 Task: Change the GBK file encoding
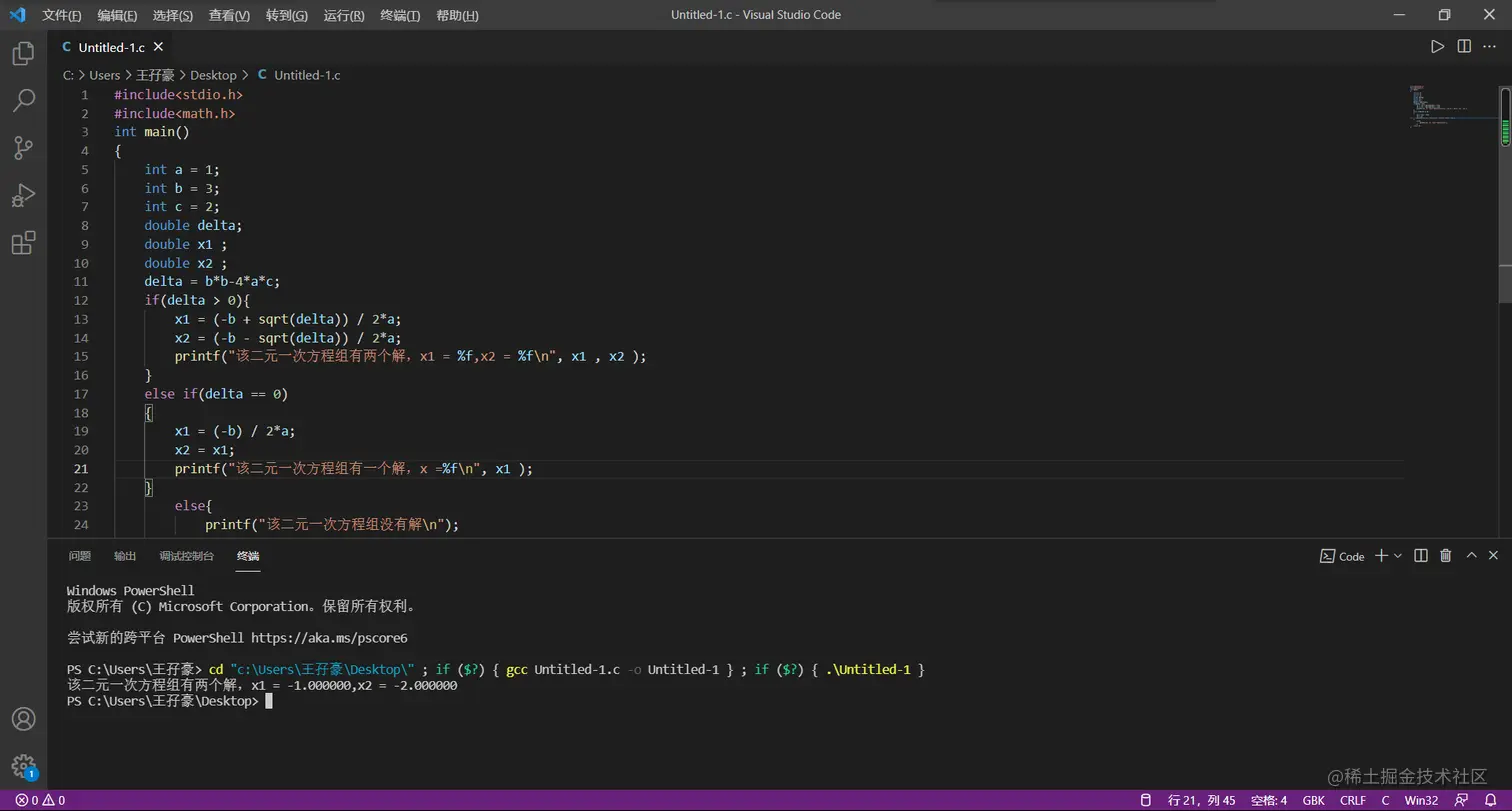coord(1313,800)
